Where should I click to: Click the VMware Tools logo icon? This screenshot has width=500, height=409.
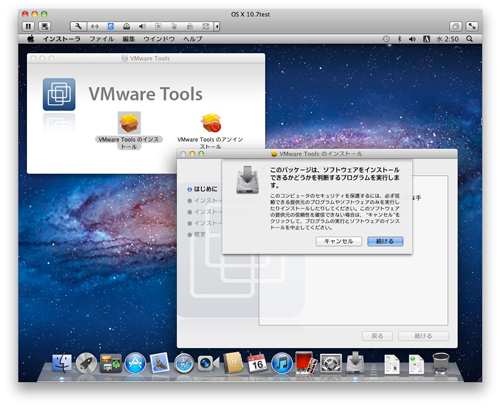59,94
